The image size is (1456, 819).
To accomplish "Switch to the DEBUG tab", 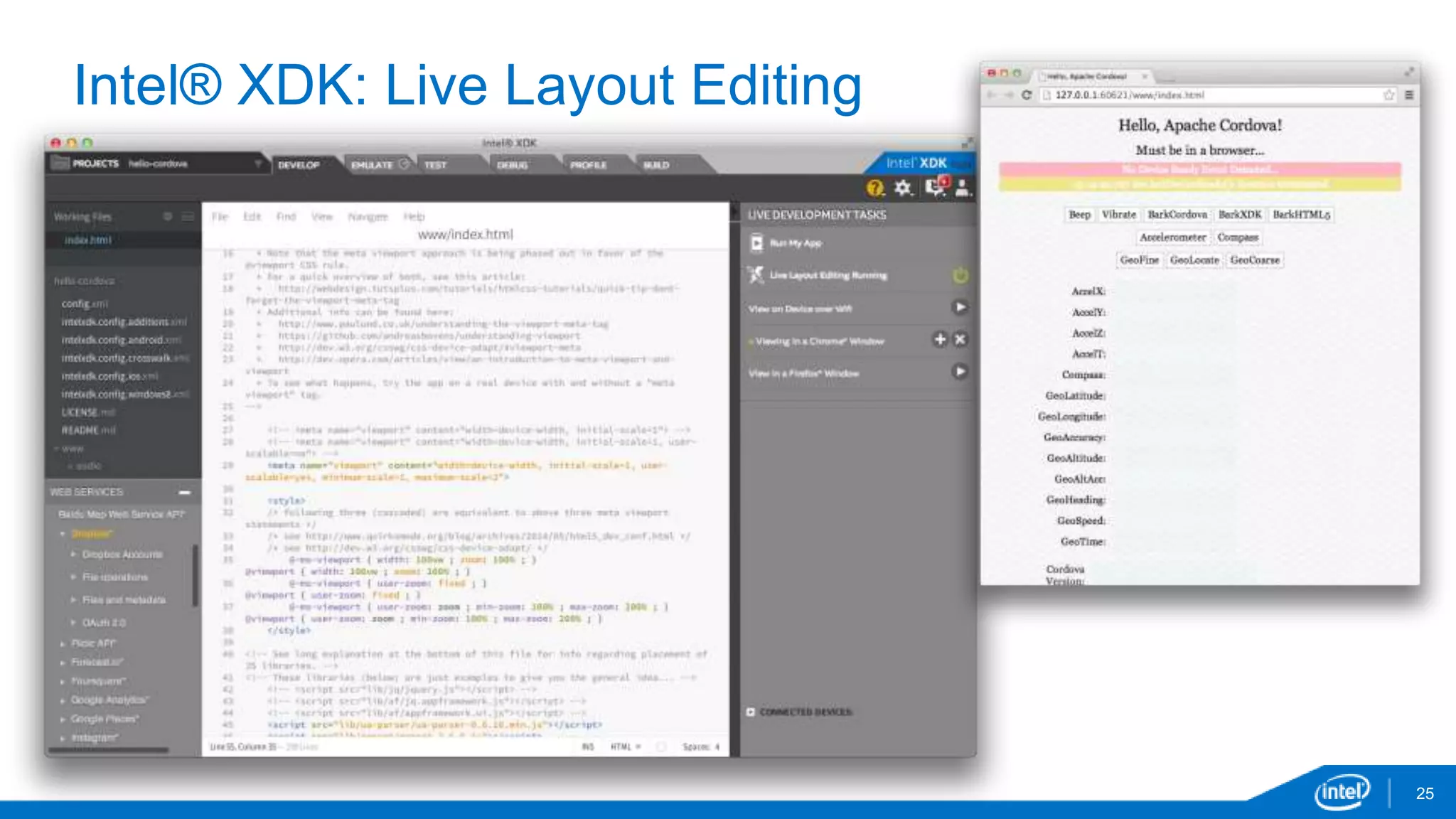I will click(513, 165).
